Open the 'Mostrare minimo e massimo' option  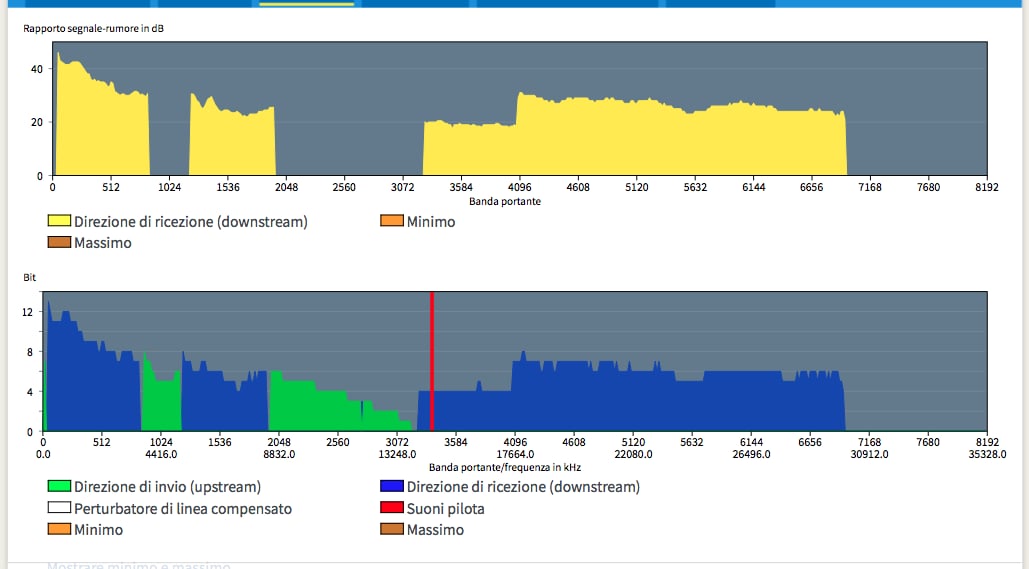pyautogui.click(x=138, y=565)
